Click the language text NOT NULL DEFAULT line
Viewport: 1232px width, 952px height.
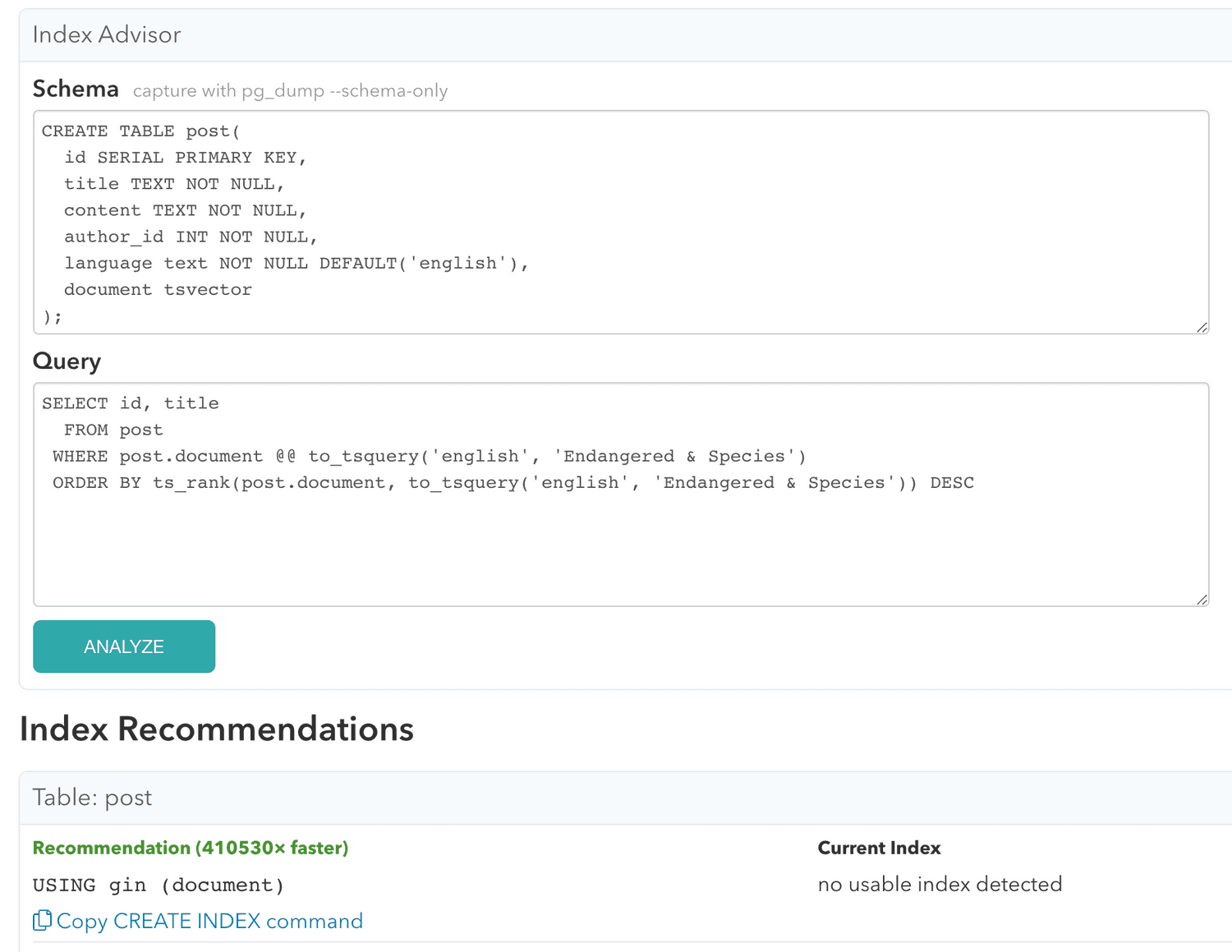296,264
